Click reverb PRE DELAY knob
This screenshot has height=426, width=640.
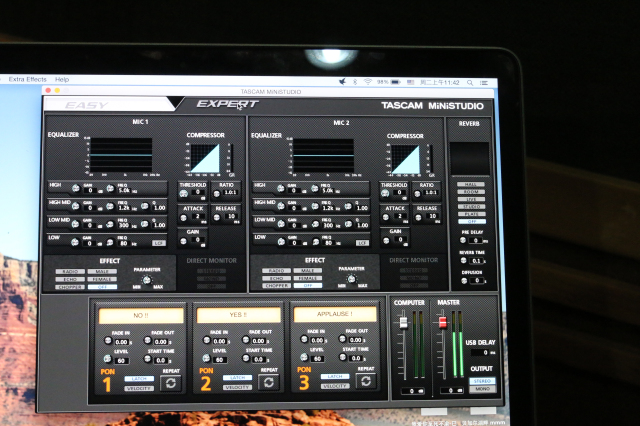pos(463,240)
